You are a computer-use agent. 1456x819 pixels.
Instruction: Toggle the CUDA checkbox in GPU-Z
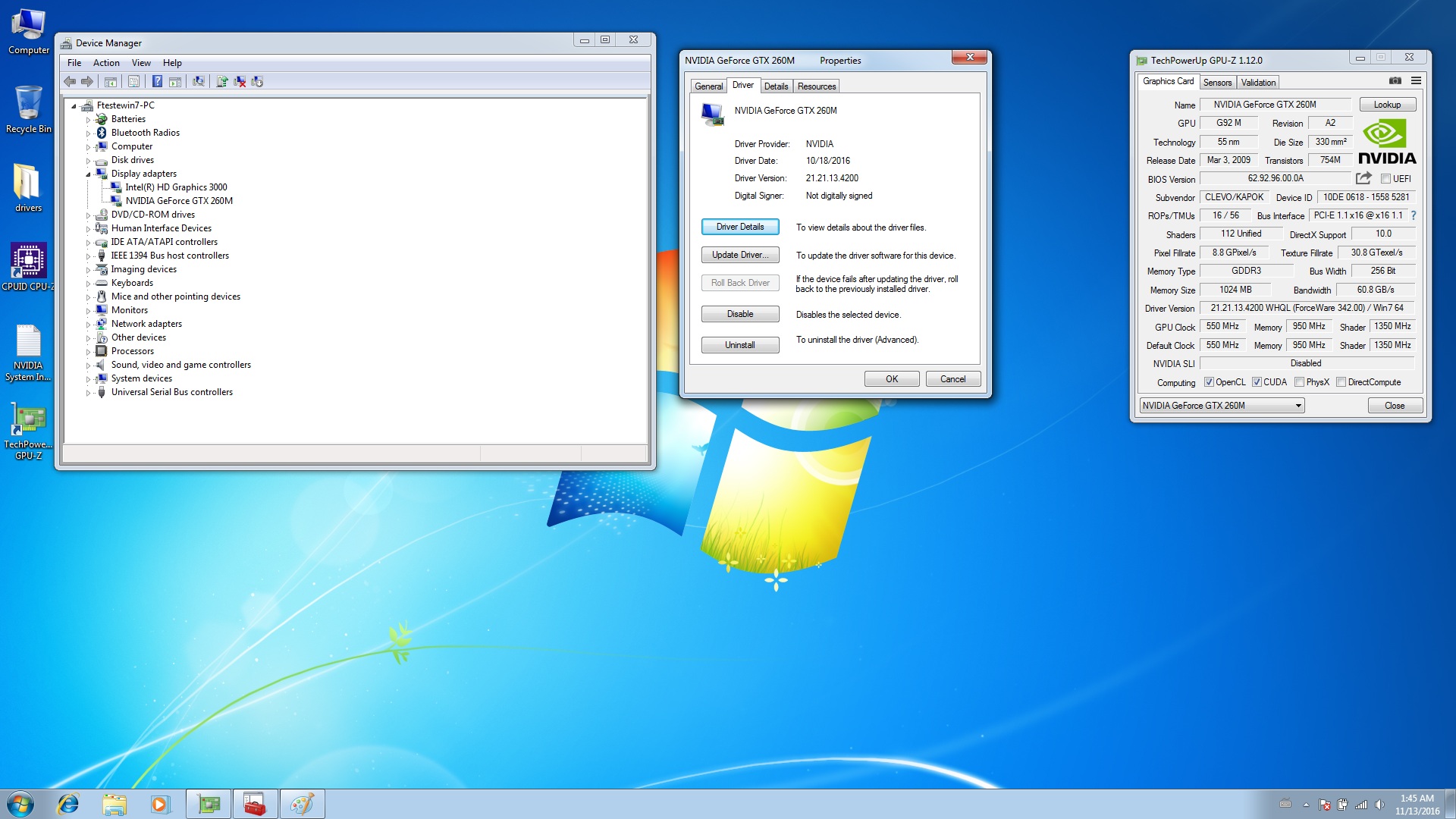pos(1257,382)
